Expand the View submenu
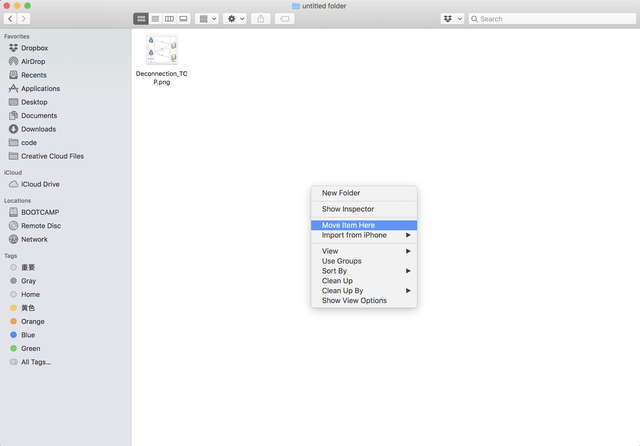The image size is (640, 446). click(x=364, y=251)
